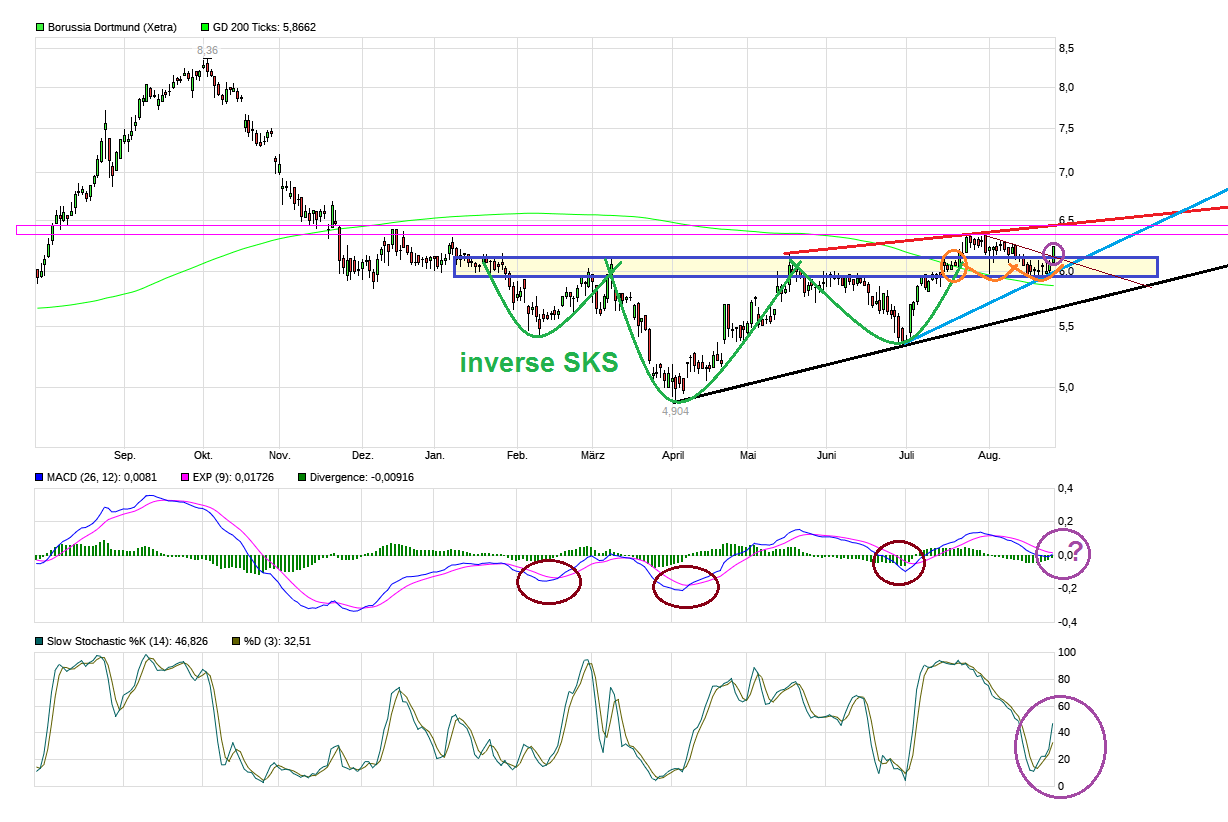The height and width of the screenshot is (822, 1228).
Task: Click the Juli month axis label
Action: tap(907, 455)
